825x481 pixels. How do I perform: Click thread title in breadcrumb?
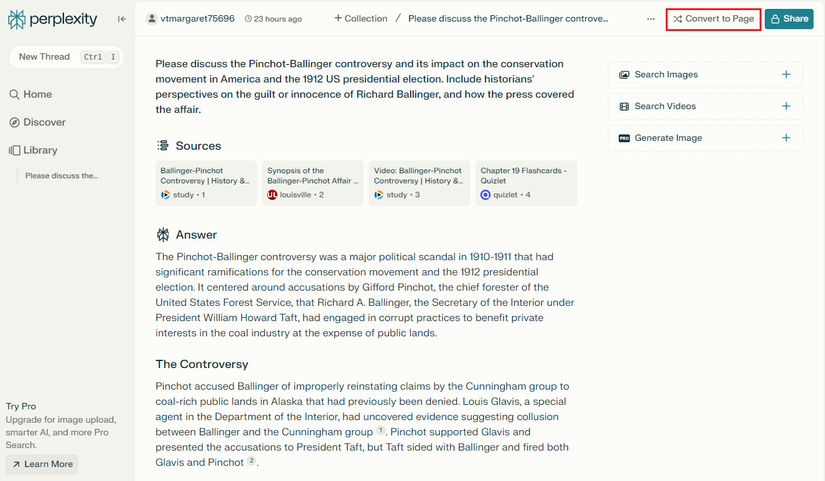tap(508, 18)
